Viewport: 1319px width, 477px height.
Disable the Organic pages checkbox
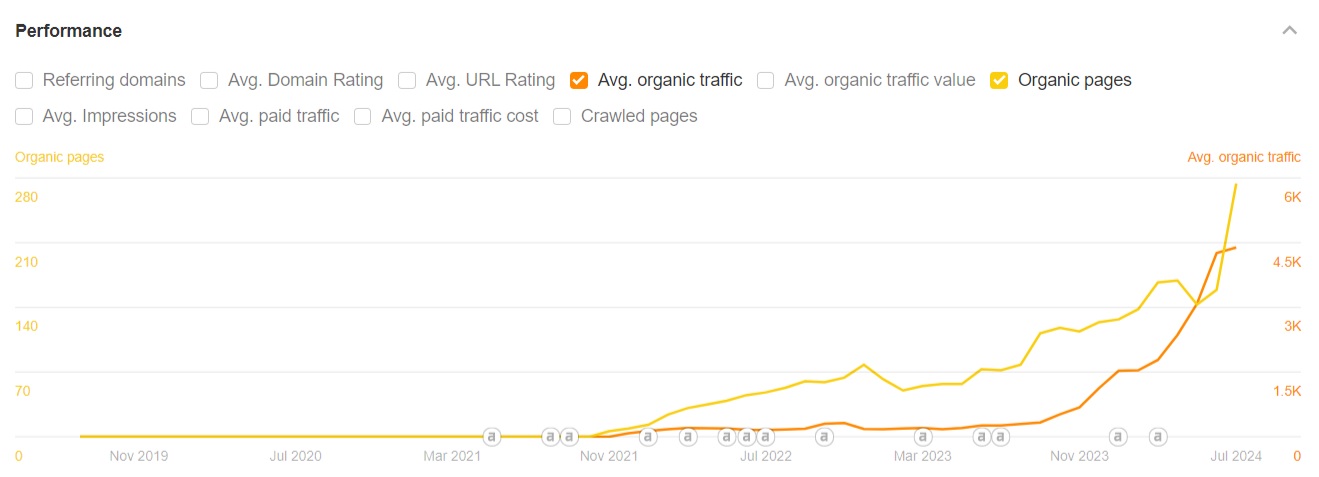point(999,80)
